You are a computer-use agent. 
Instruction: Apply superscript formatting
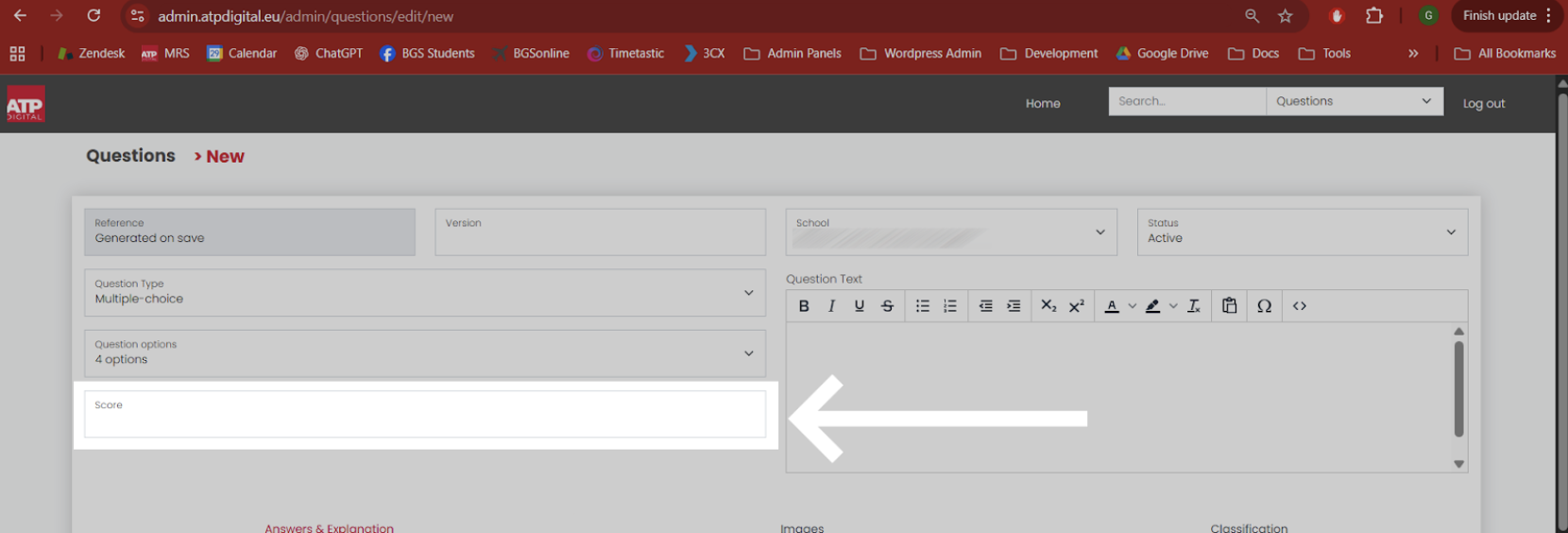coord(1076,306)
